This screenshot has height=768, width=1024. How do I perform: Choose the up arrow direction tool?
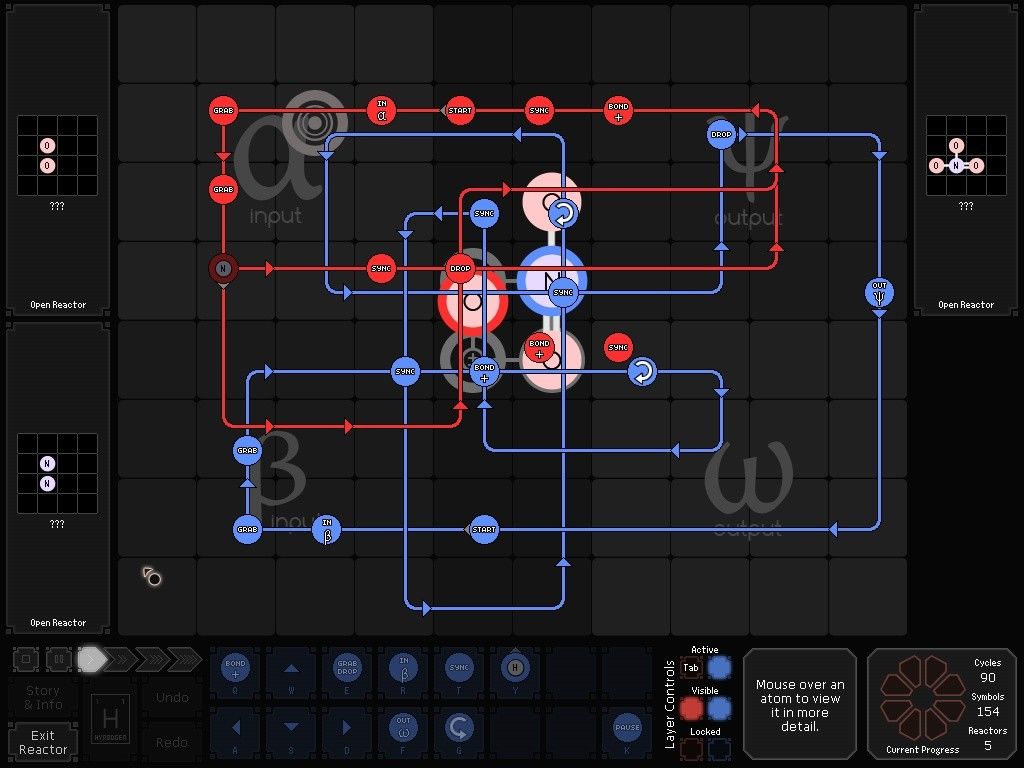coord(291,669)
